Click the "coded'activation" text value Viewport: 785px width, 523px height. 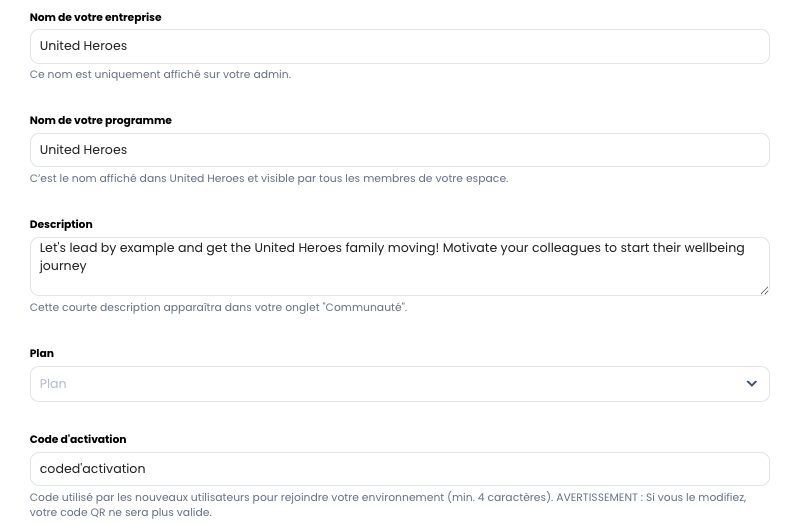92,469
